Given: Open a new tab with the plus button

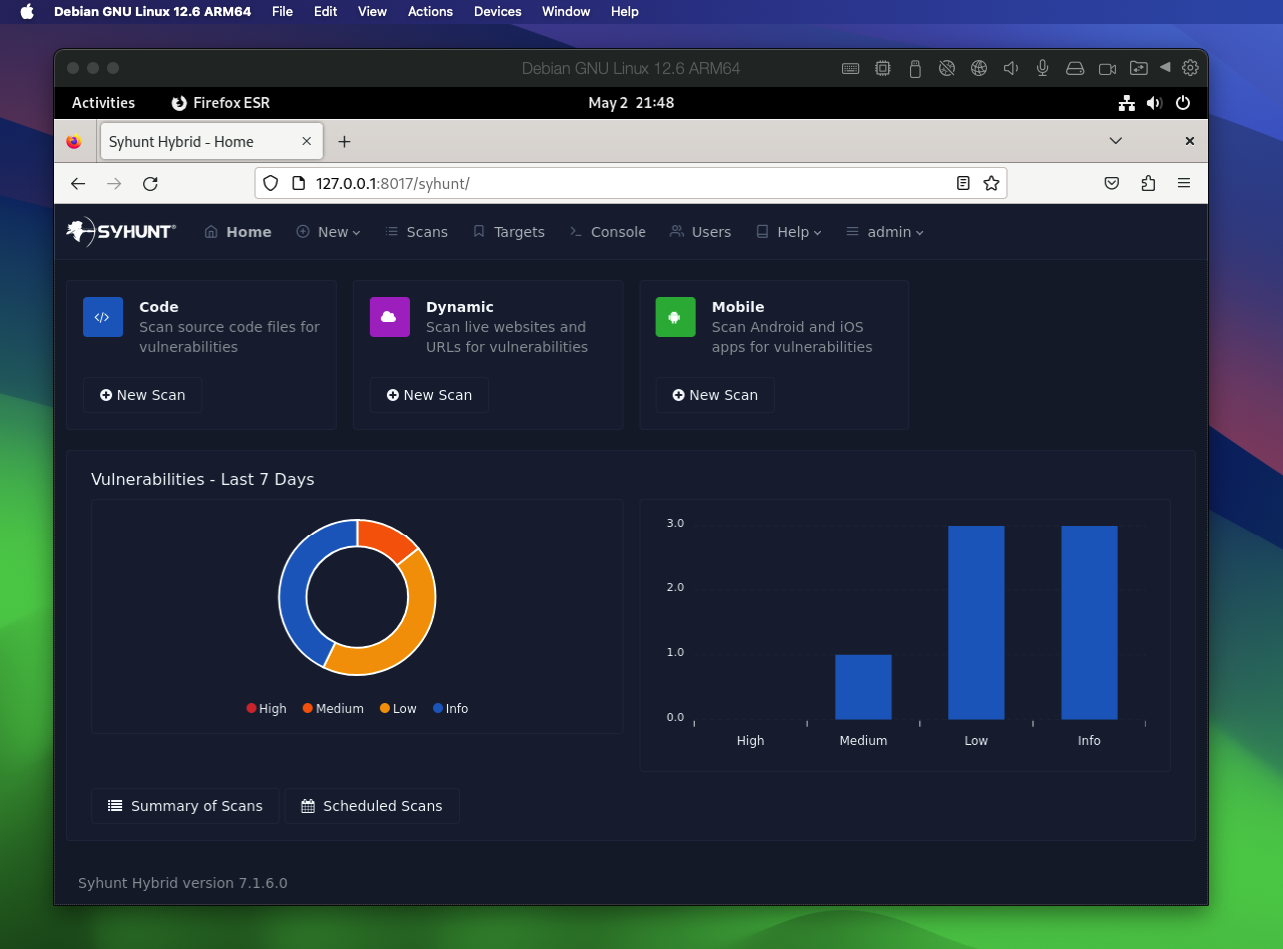Looking at the screenshot, I should click(344, 142).
